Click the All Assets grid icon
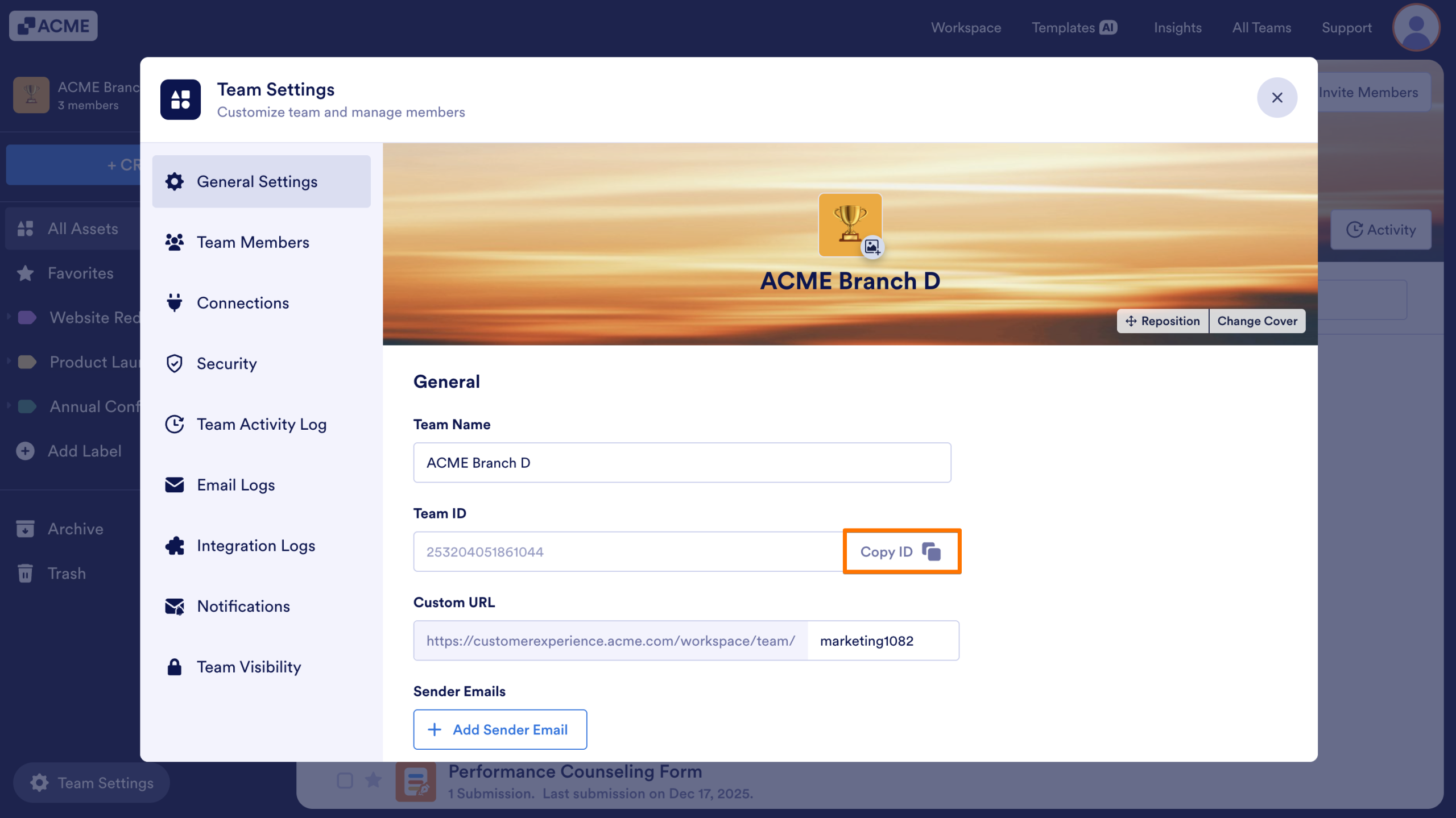Viewport: 1456px width, 818px height. [x=26, y=229]
